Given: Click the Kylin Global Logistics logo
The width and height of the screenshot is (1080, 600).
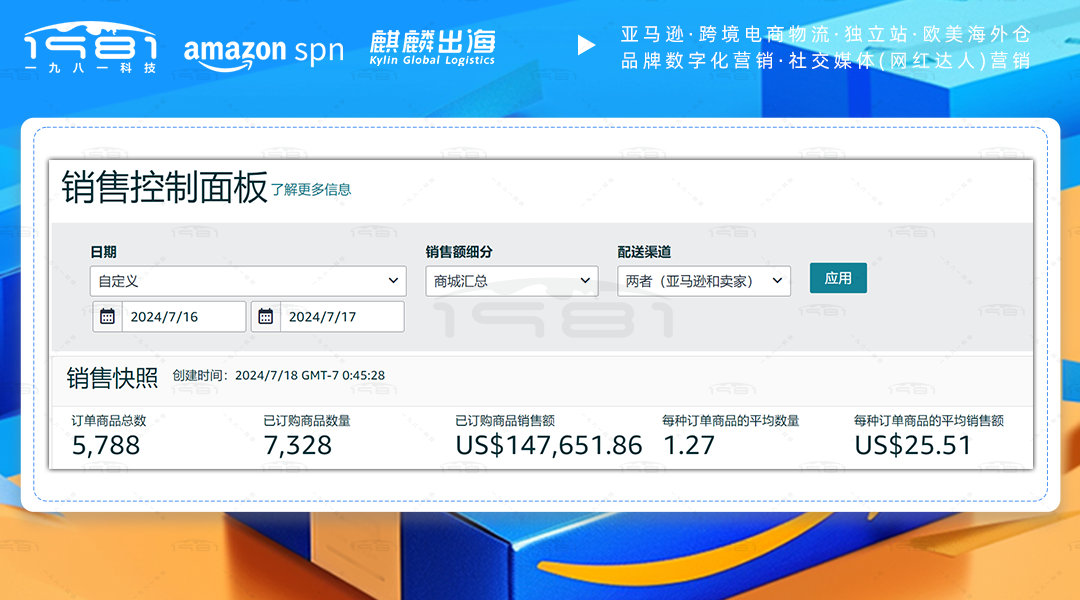Looking at the screenshot, I should (432, 47).
